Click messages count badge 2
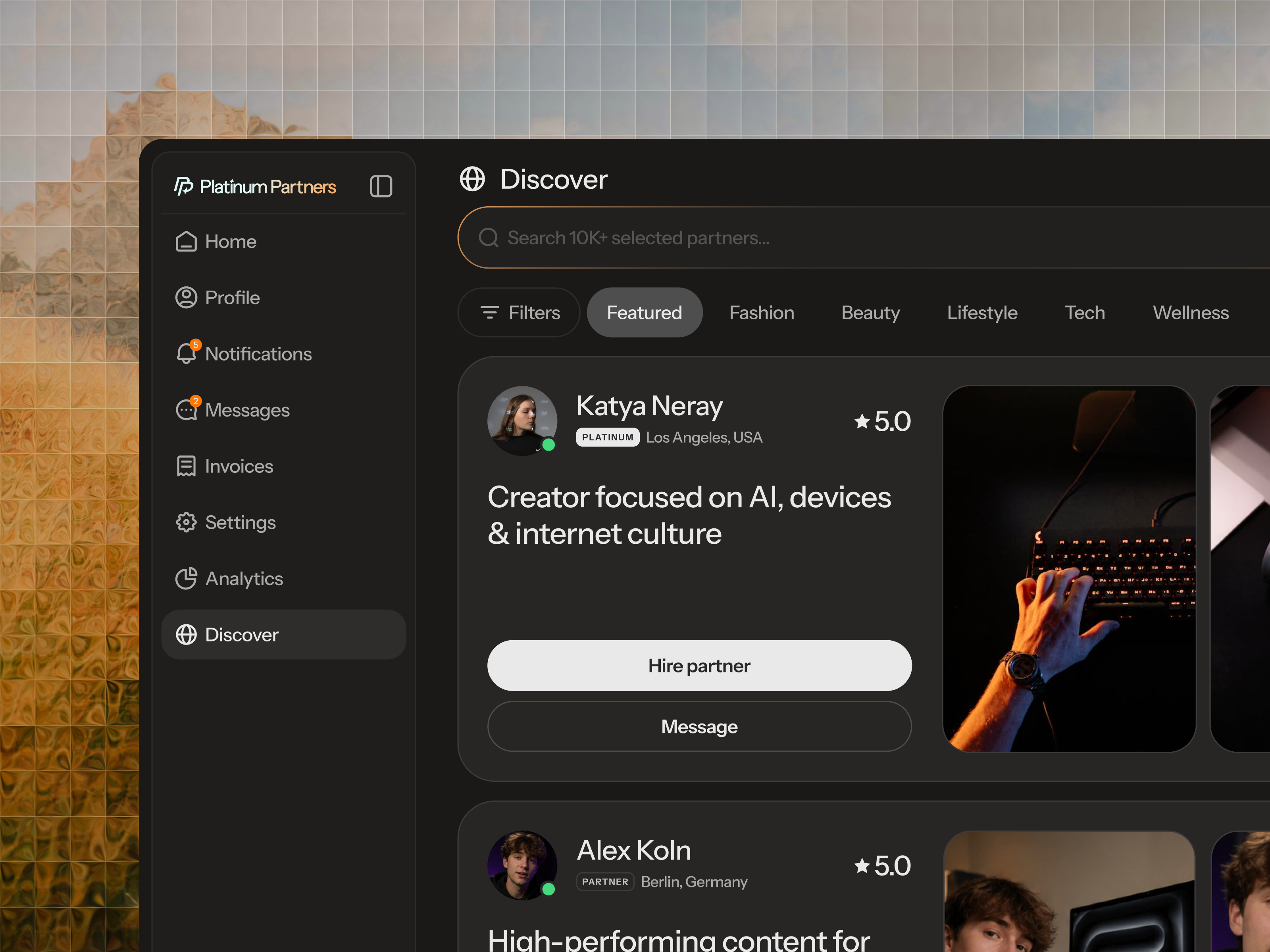 coord(196,401)
